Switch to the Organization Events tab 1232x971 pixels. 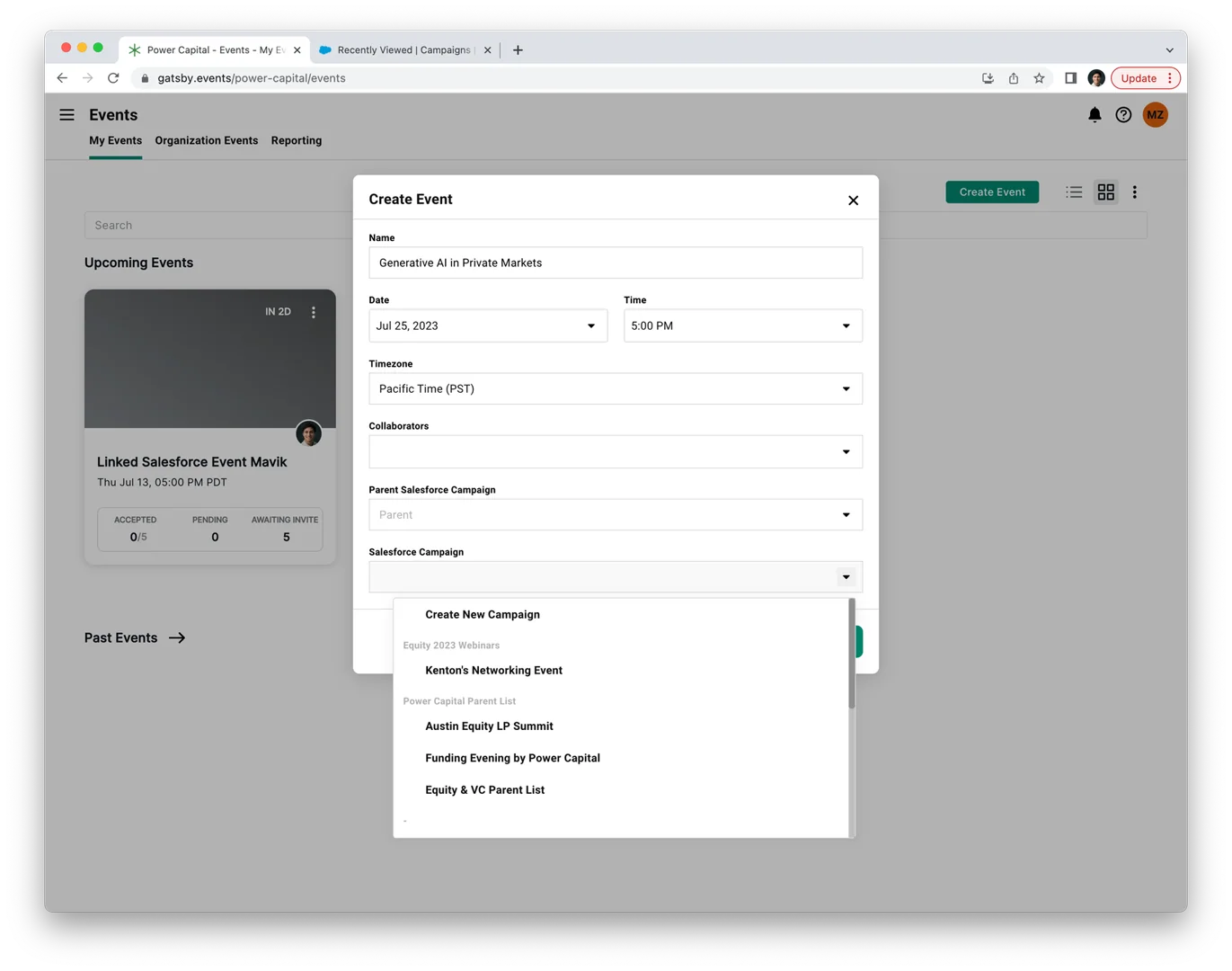pos(206,140)
